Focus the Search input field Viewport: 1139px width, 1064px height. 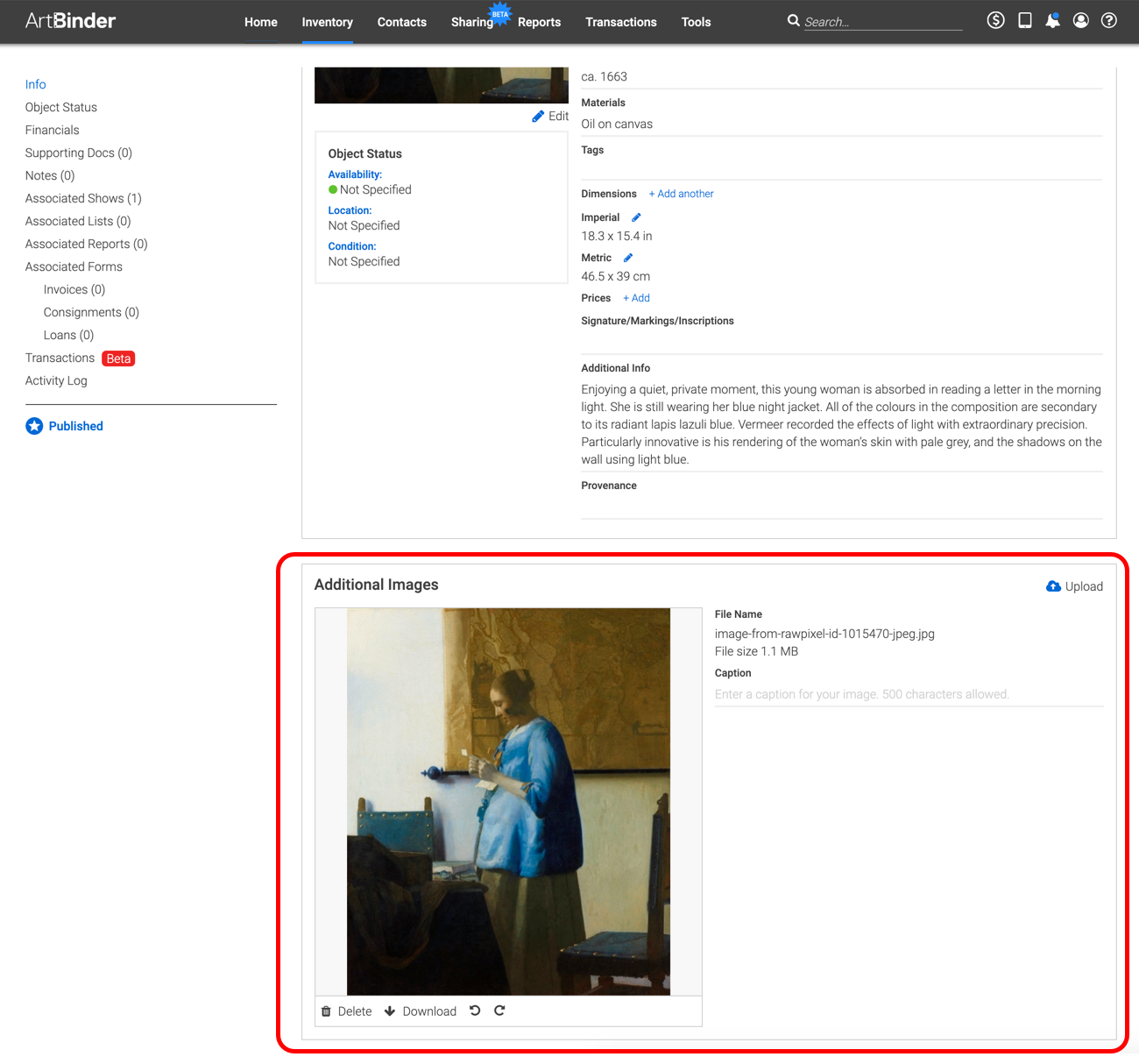click(x=882, y=22)
